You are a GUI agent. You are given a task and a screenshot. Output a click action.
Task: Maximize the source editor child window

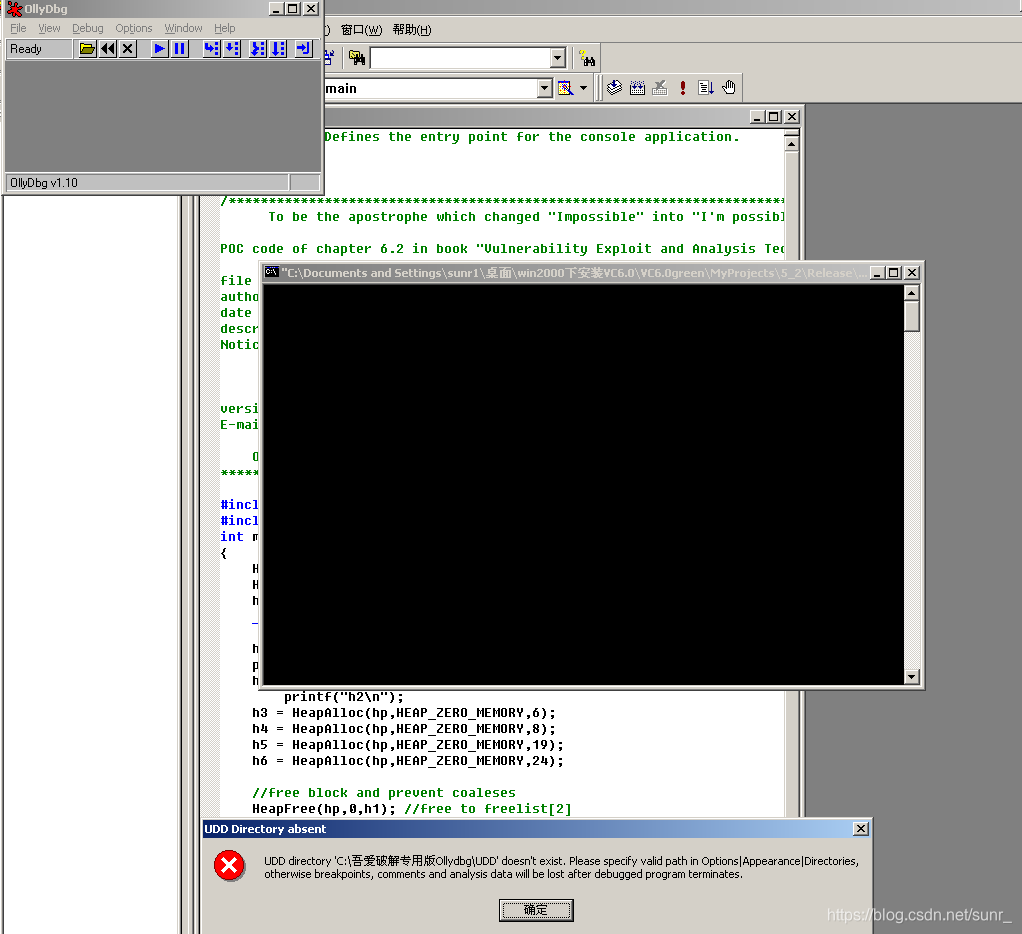[774, 117]
